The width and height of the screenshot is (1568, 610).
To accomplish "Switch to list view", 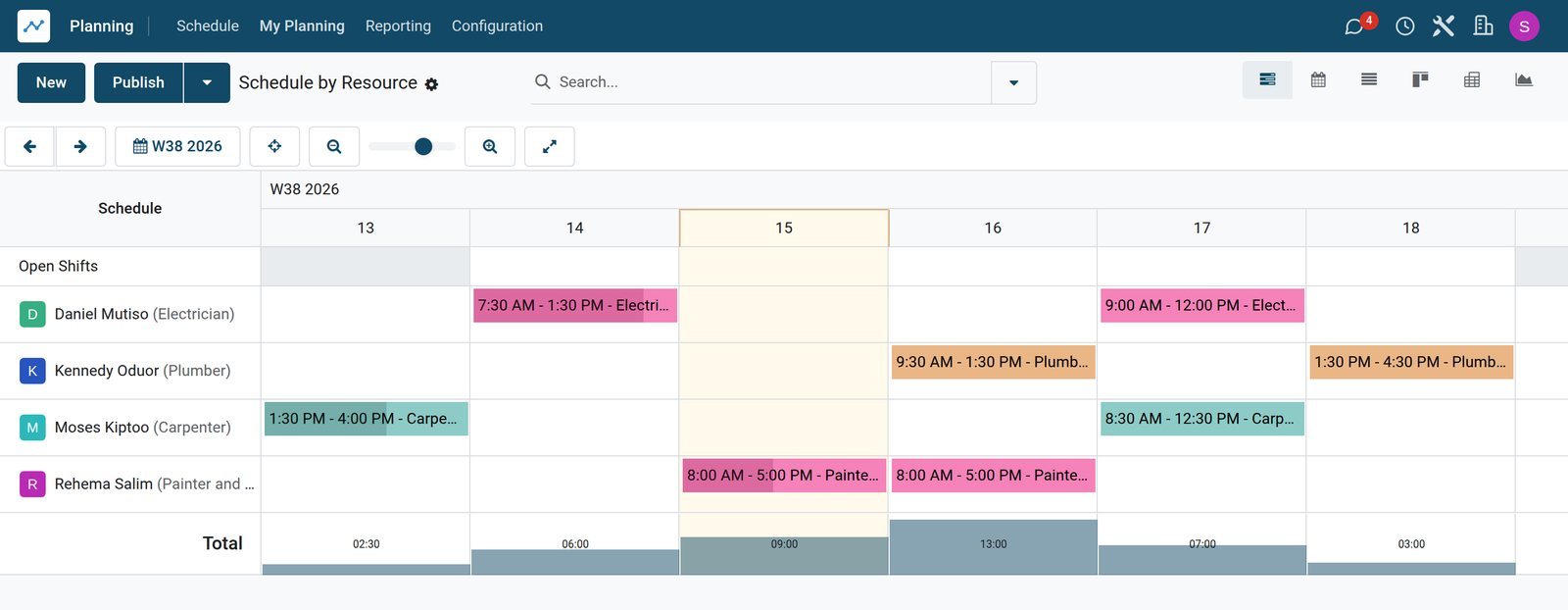I will (x=1369, y=80).
